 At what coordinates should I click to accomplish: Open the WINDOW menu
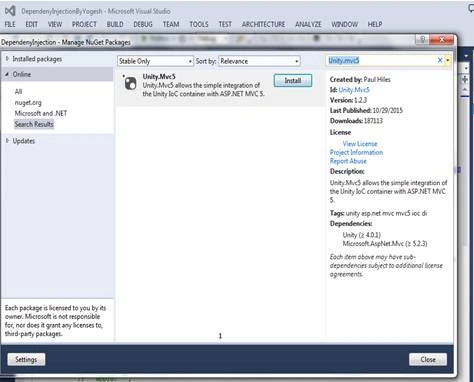pos(344,24)
